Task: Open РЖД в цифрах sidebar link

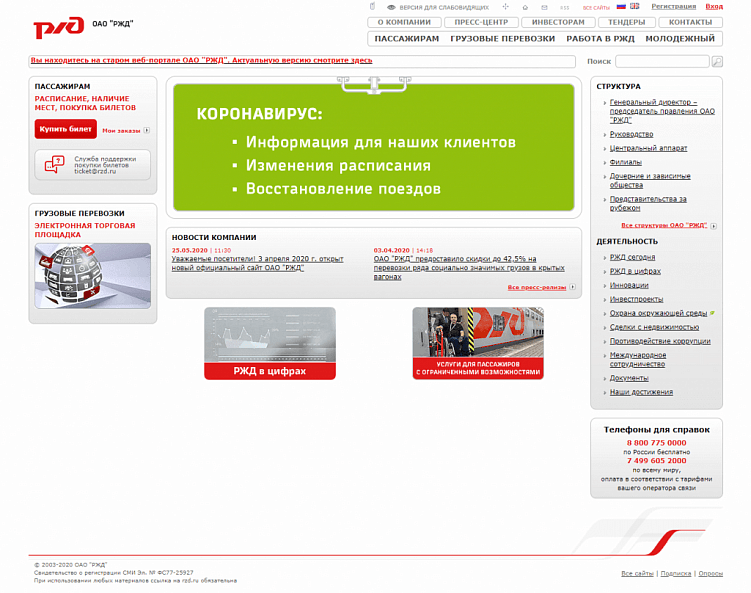Action: click(635, 271)
